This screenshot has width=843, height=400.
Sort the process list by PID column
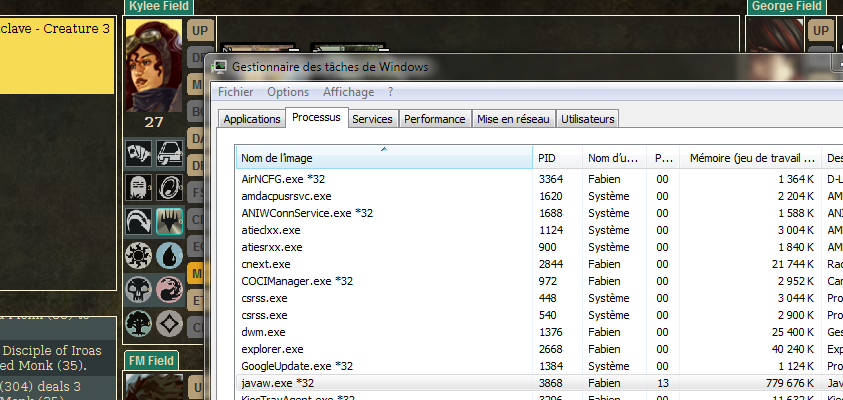556,158
